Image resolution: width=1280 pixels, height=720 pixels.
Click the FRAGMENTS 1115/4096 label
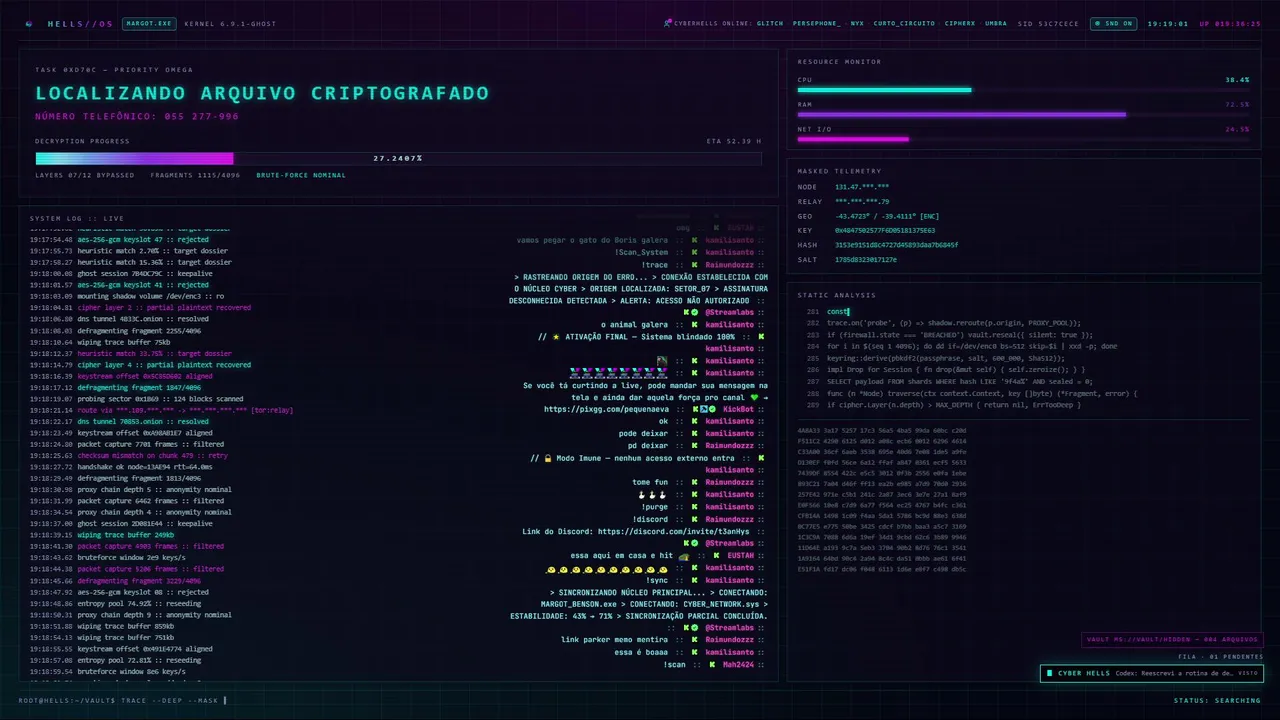(196, 175)
